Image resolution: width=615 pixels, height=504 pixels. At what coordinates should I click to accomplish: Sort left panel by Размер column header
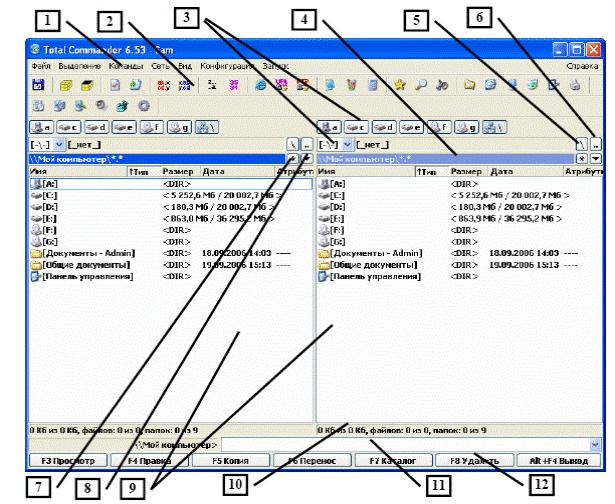[x=181, y=171]
